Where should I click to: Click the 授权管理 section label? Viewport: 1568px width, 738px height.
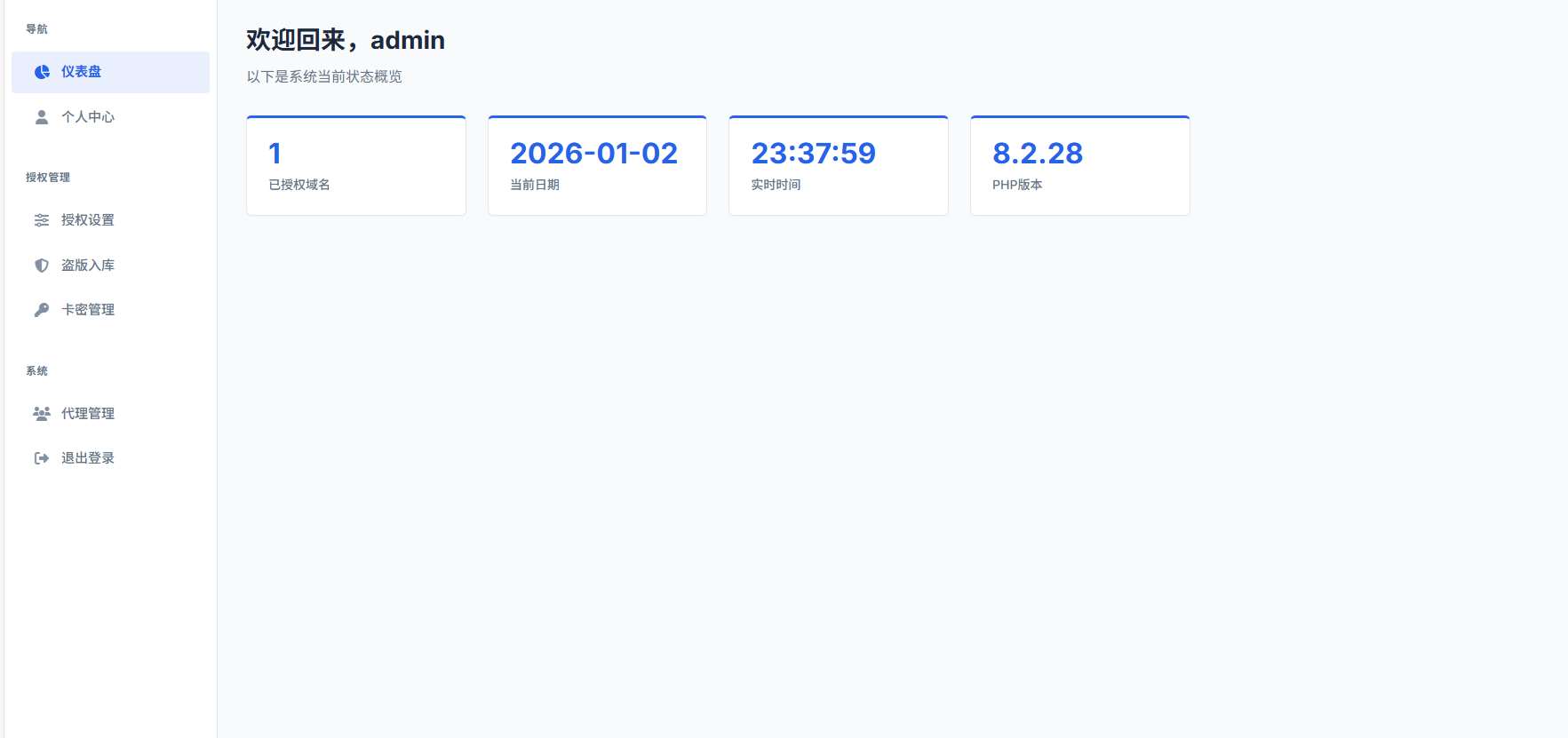tap(48, 178)
